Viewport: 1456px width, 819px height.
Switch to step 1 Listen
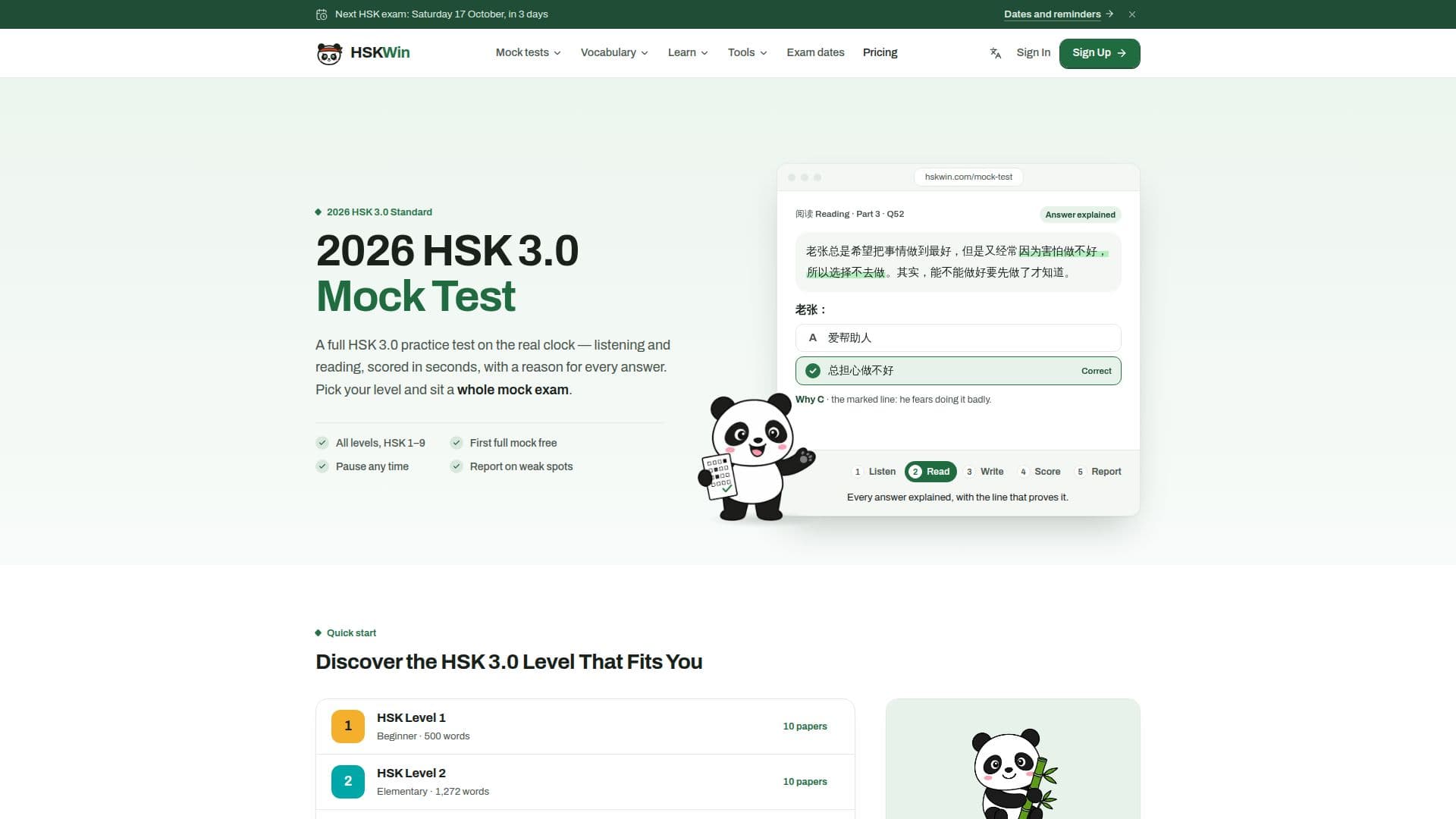click(874, 472)
